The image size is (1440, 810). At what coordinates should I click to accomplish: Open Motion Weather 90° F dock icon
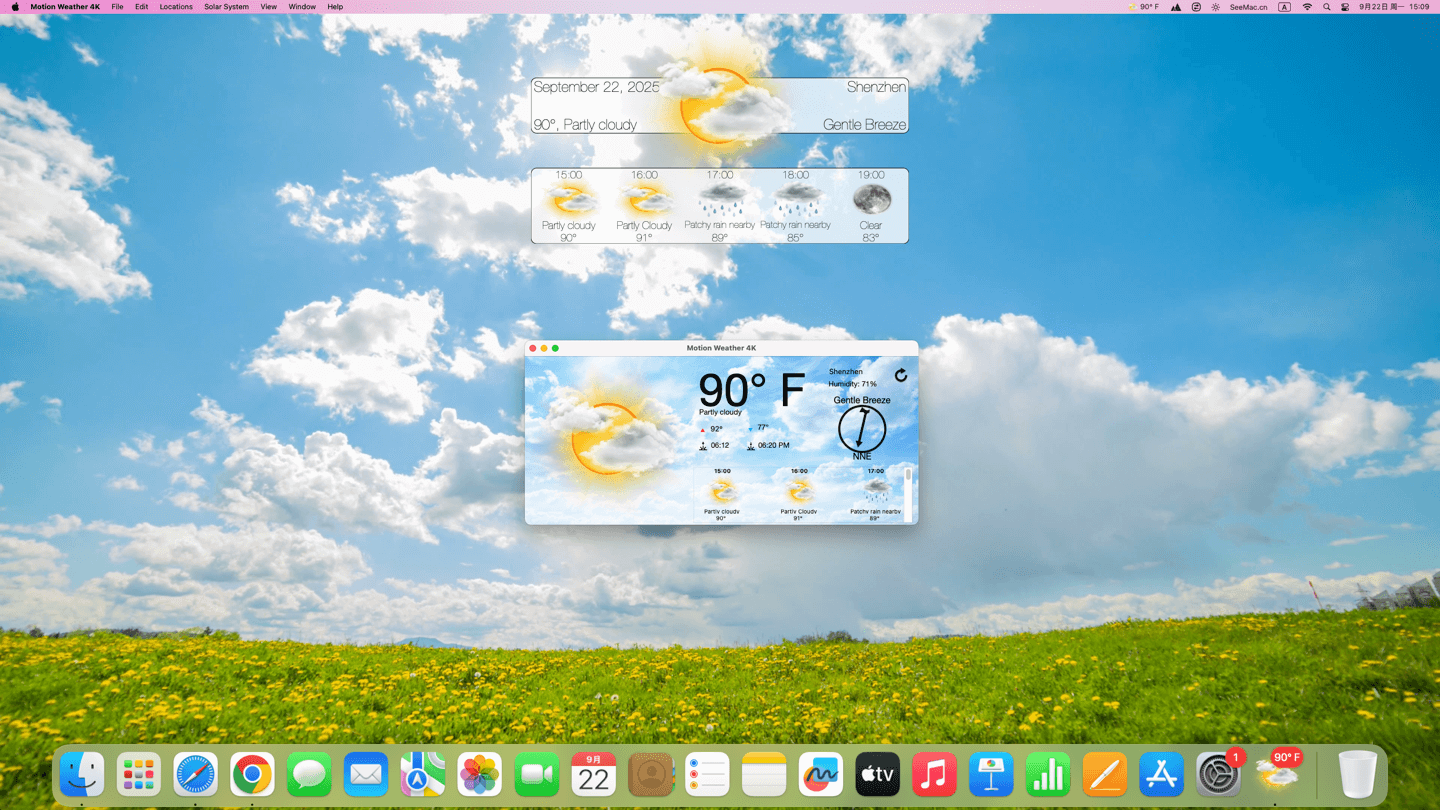[1279, 774]
